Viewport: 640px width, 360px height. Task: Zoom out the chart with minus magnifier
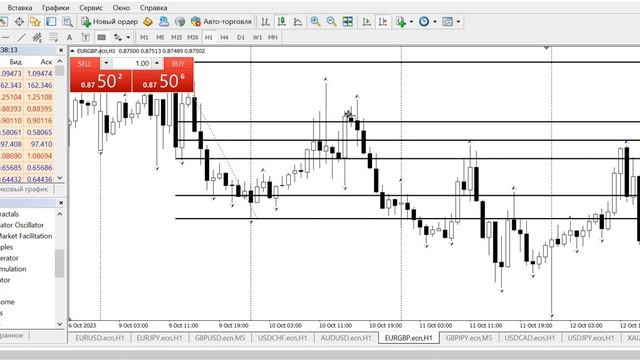(331, 22)
